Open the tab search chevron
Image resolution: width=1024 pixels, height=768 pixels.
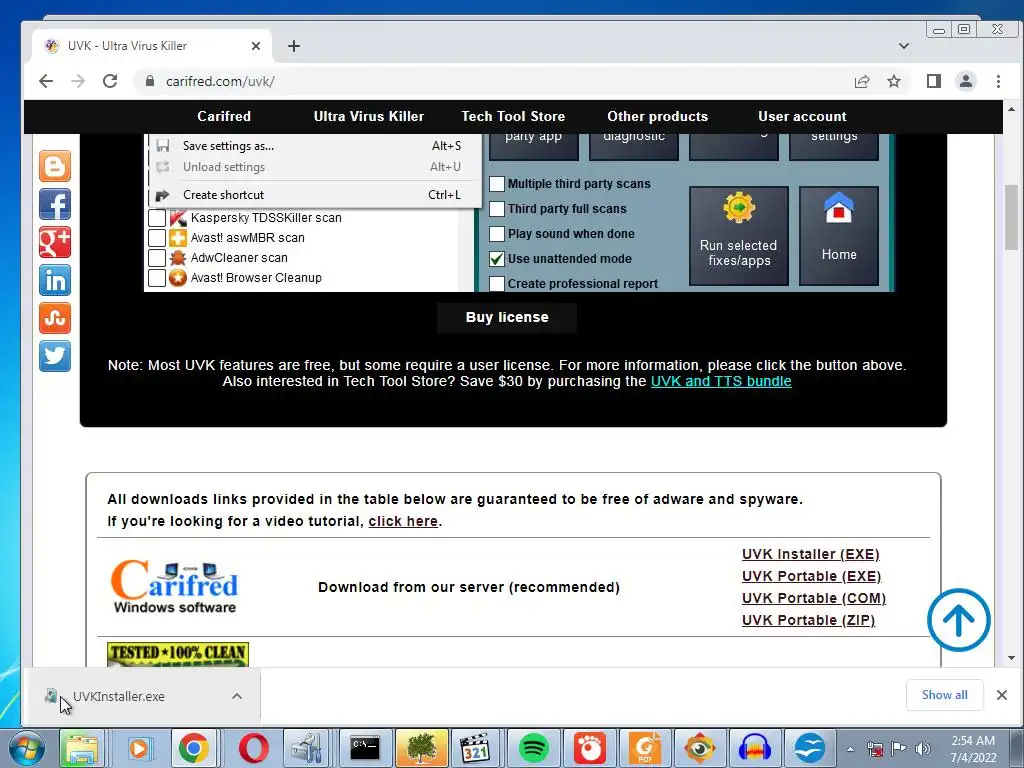tap(904, 46)
